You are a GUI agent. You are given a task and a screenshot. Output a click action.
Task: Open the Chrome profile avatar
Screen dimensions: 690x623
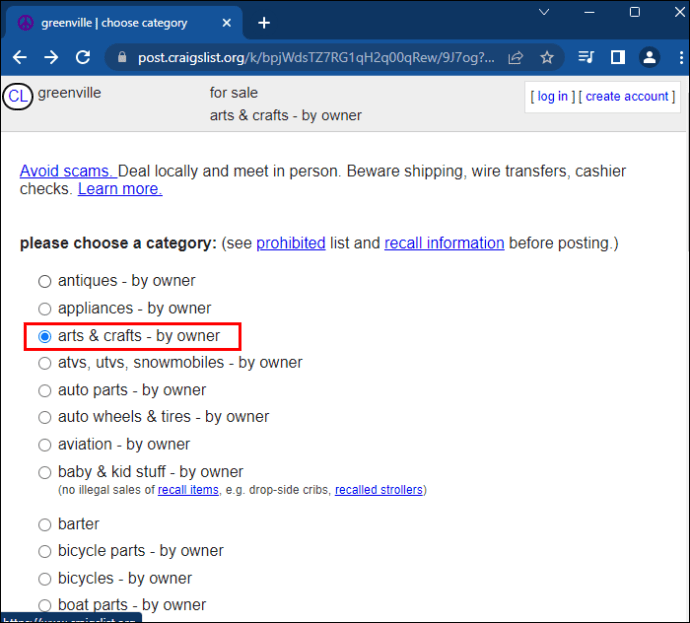pyautogui.click(x=650, y=57)
